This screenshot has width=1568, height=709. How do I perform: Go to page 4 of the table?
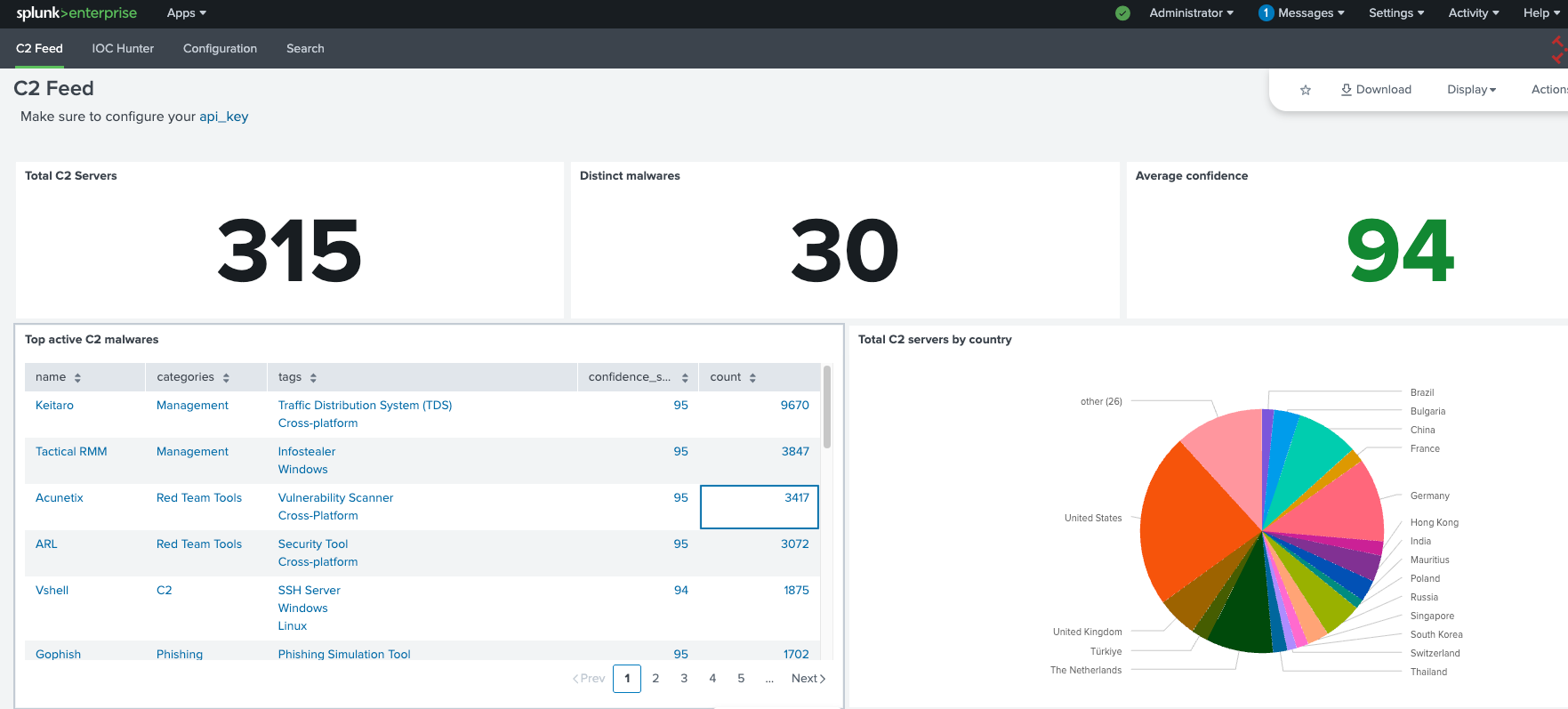[712, 678]
